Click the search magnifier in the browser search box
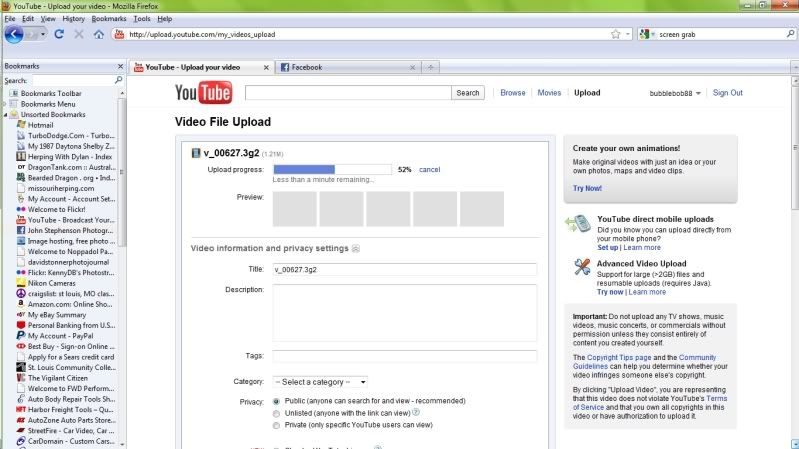 click(790, 34)
